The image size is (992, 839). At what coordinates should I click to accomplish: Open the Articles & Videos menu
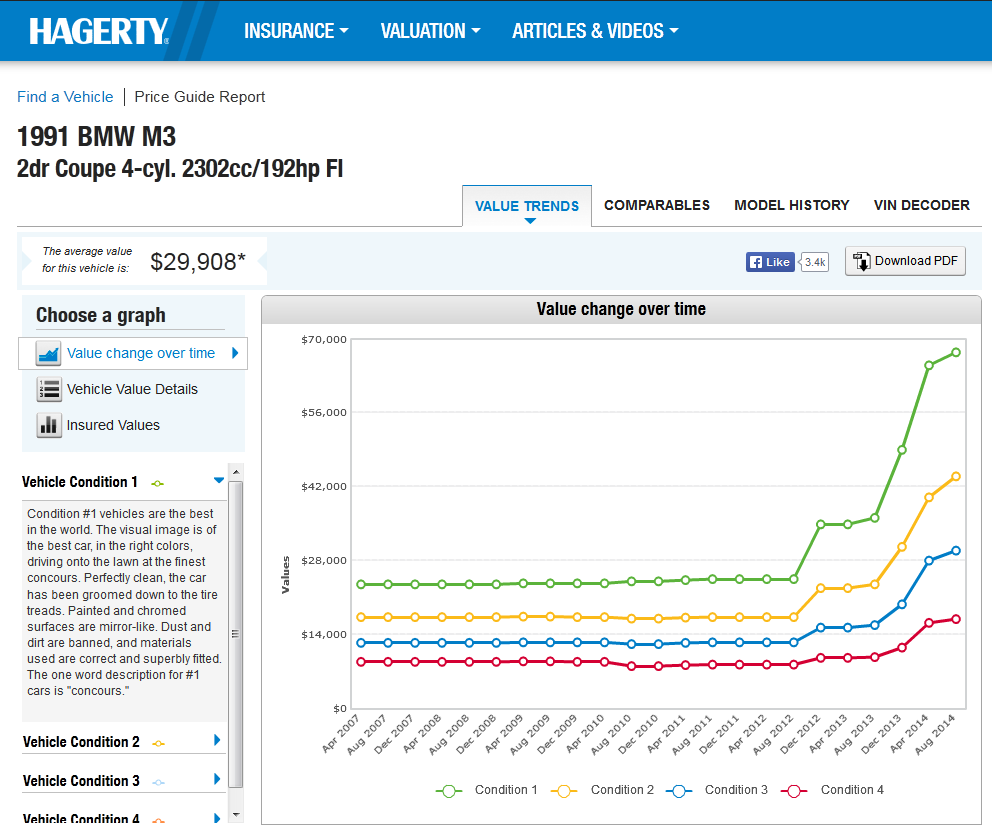coord(595,31)
